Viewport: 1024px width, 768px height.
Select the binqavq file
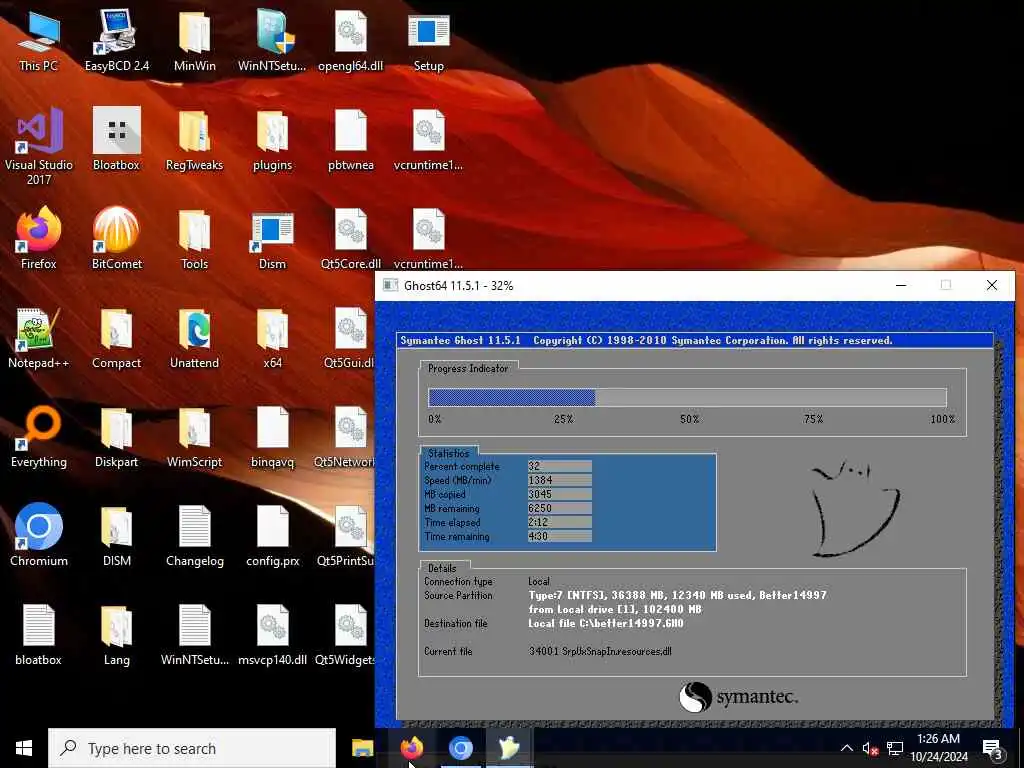tap(272, 437)
